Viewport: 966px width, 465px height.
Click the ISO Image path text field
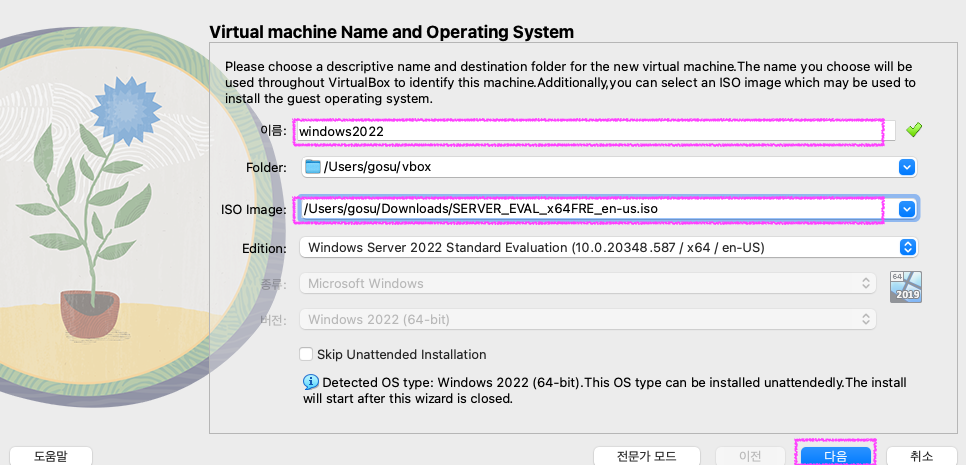[596, 209]
